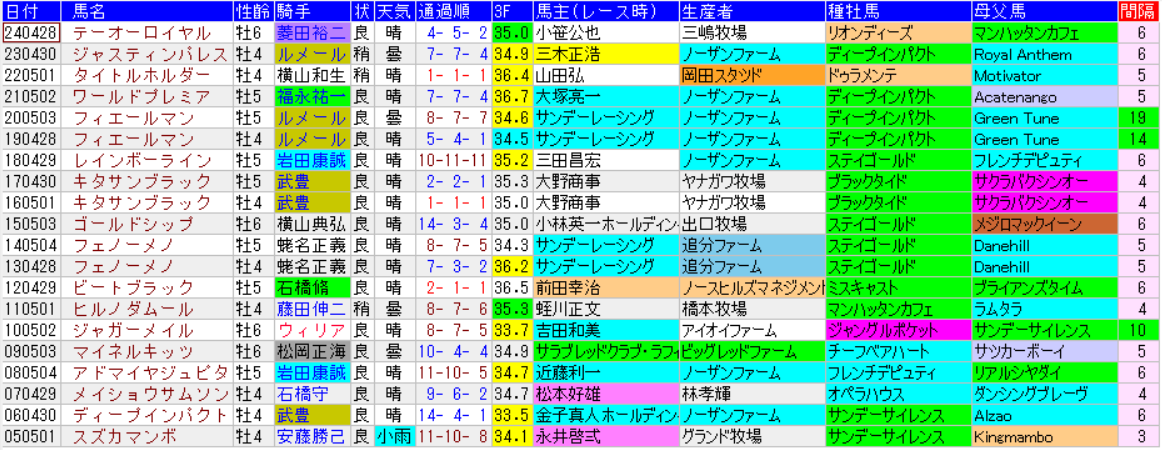This screenshot has height=450, width=1162.
Task: Select owner 三木正浩
Action: (605, 55)
